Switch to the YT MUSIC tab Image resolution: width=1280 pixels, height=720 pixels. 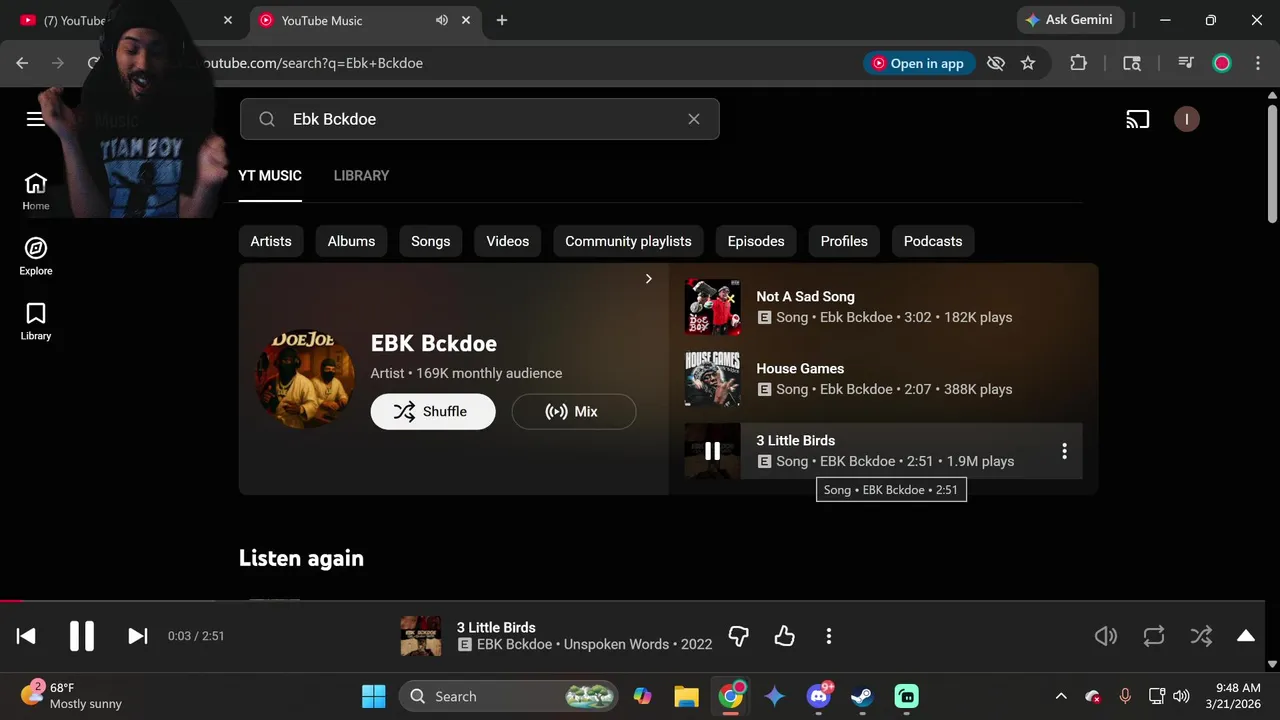tap(270, 175)
